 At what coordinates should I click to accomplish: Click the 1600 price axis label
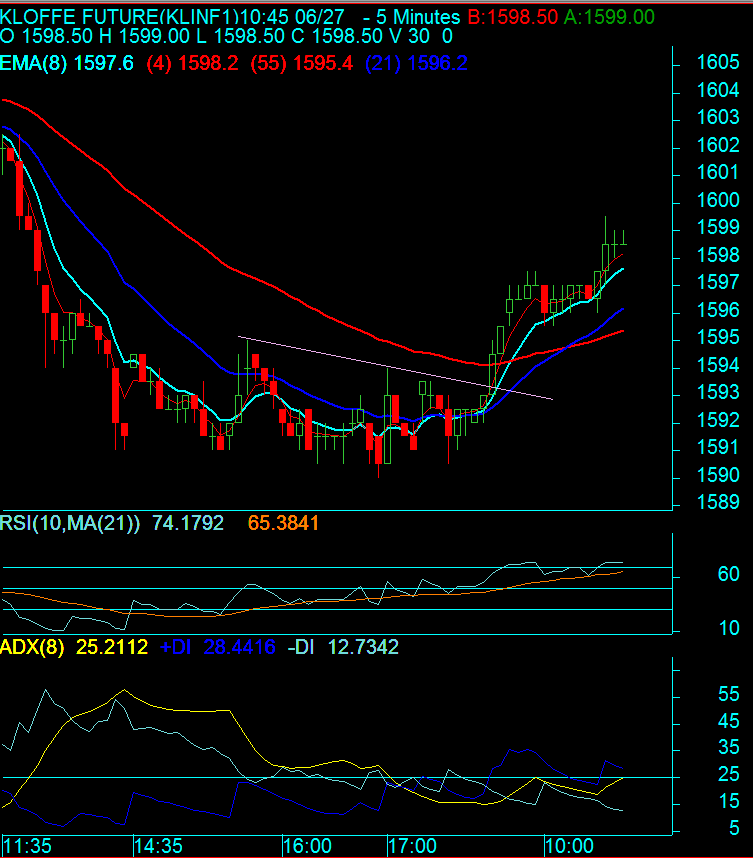pos(718,200)
